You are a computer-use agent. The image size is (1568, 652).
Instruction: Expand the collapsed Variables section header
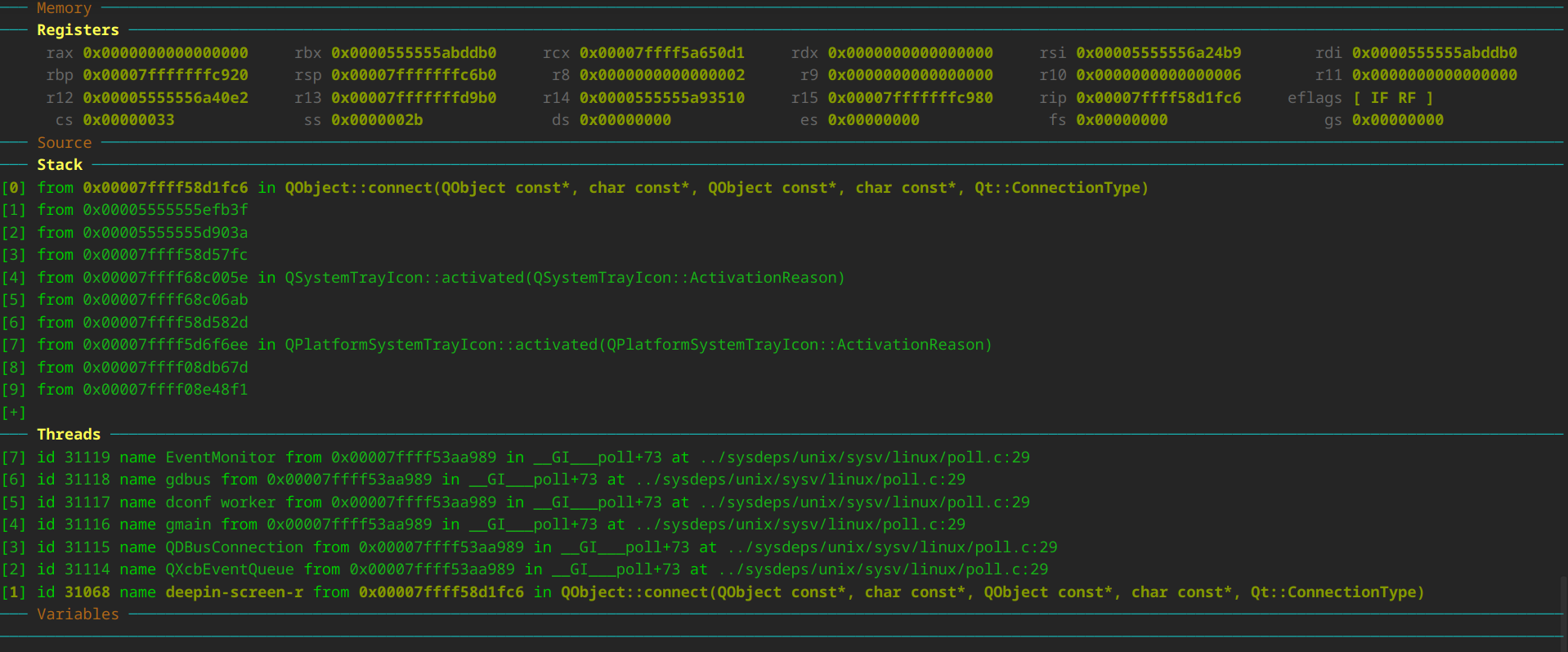pos(78,614)
